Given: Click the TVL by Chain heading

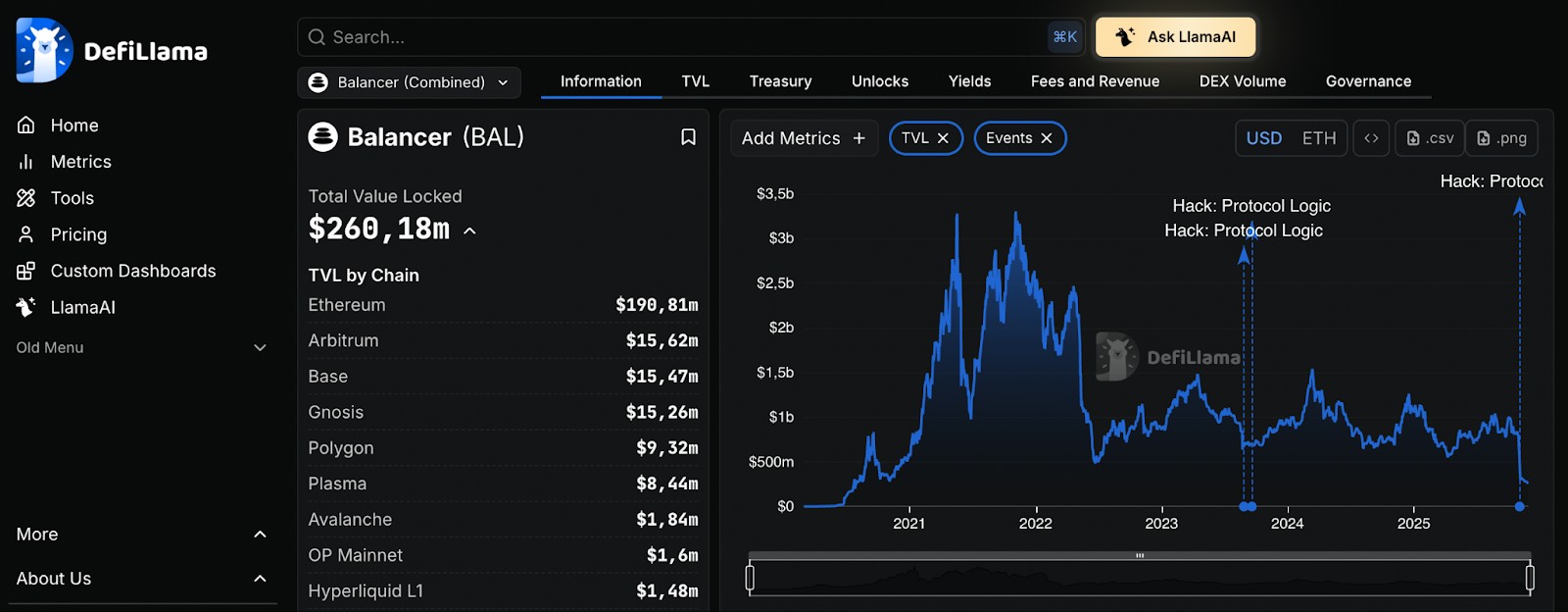Looking at the screenshot, I should [x=364, y=276].
